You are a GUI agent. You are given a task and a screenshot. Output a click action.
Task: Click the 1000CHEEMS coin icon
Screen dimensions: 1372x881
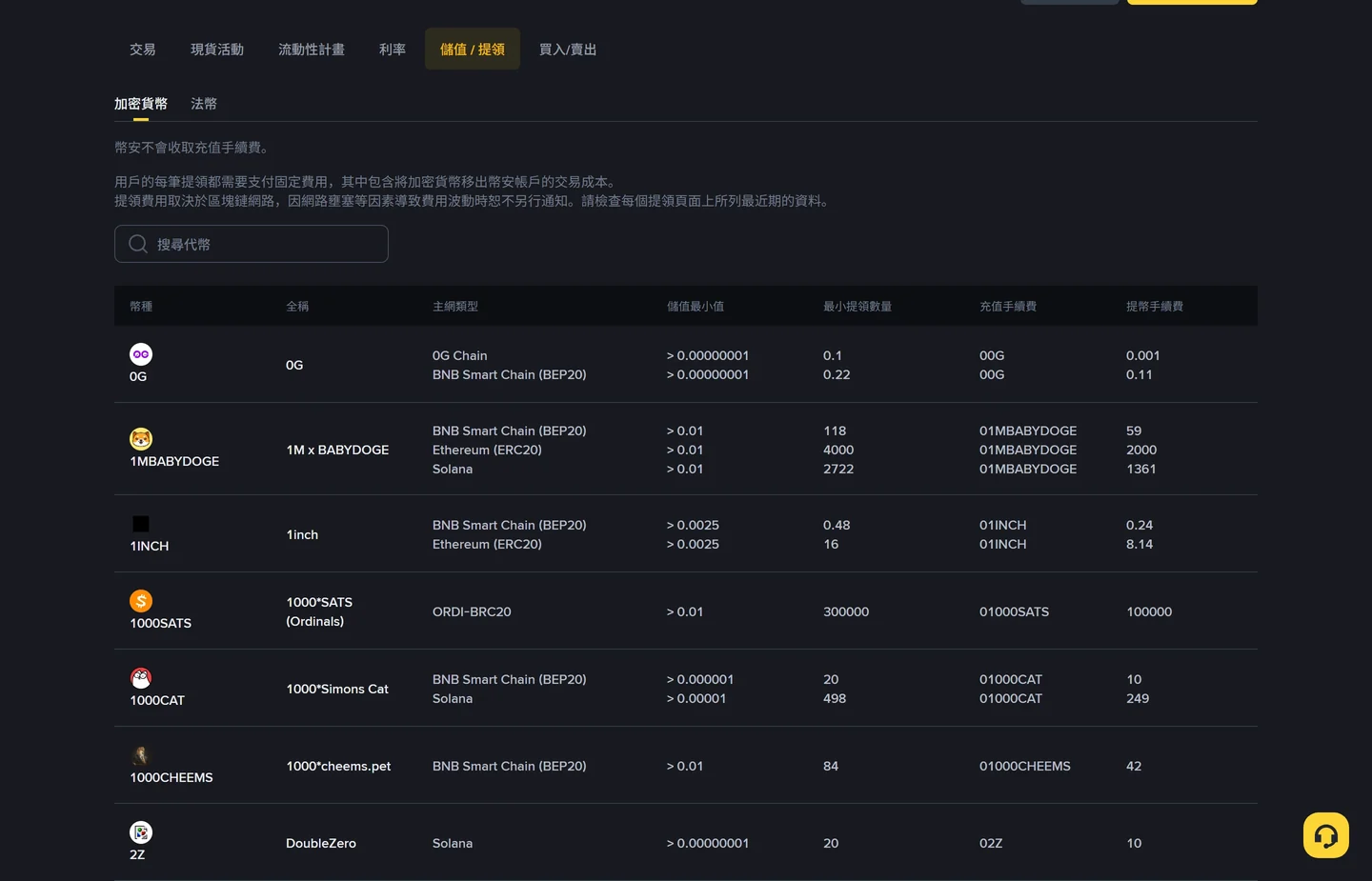pyautogui.click(x=141, y=755)
